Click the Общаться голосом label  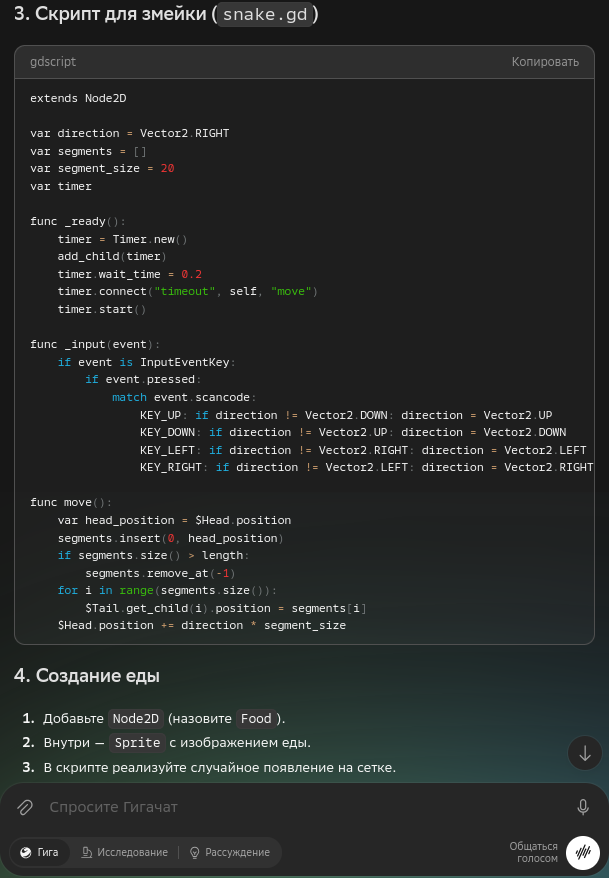[x=533, y=852]
